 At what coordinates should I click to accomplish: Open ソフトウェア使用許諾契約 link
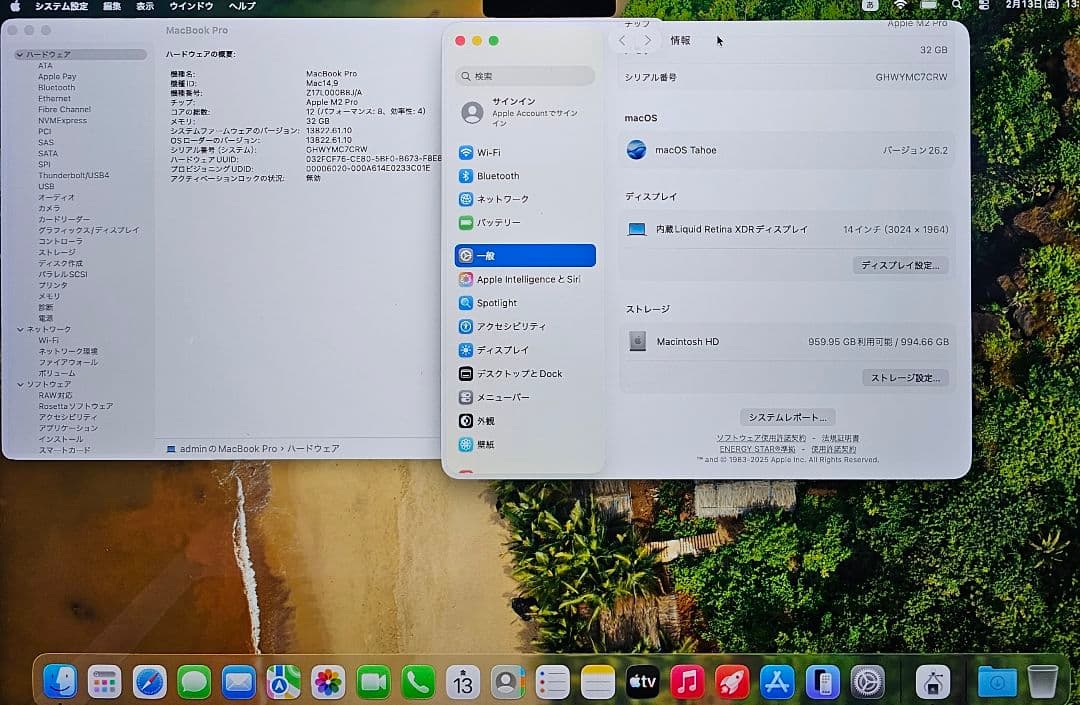point(760,438)
